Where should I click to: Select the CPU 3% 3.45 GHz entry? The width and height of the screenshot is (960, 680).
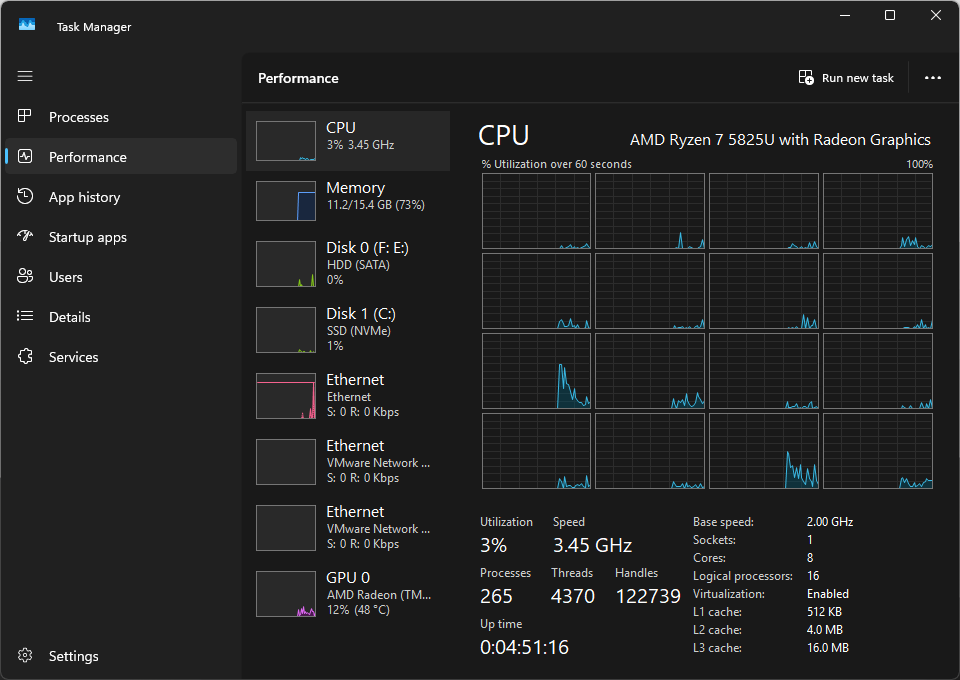click(x=348, y=141)
